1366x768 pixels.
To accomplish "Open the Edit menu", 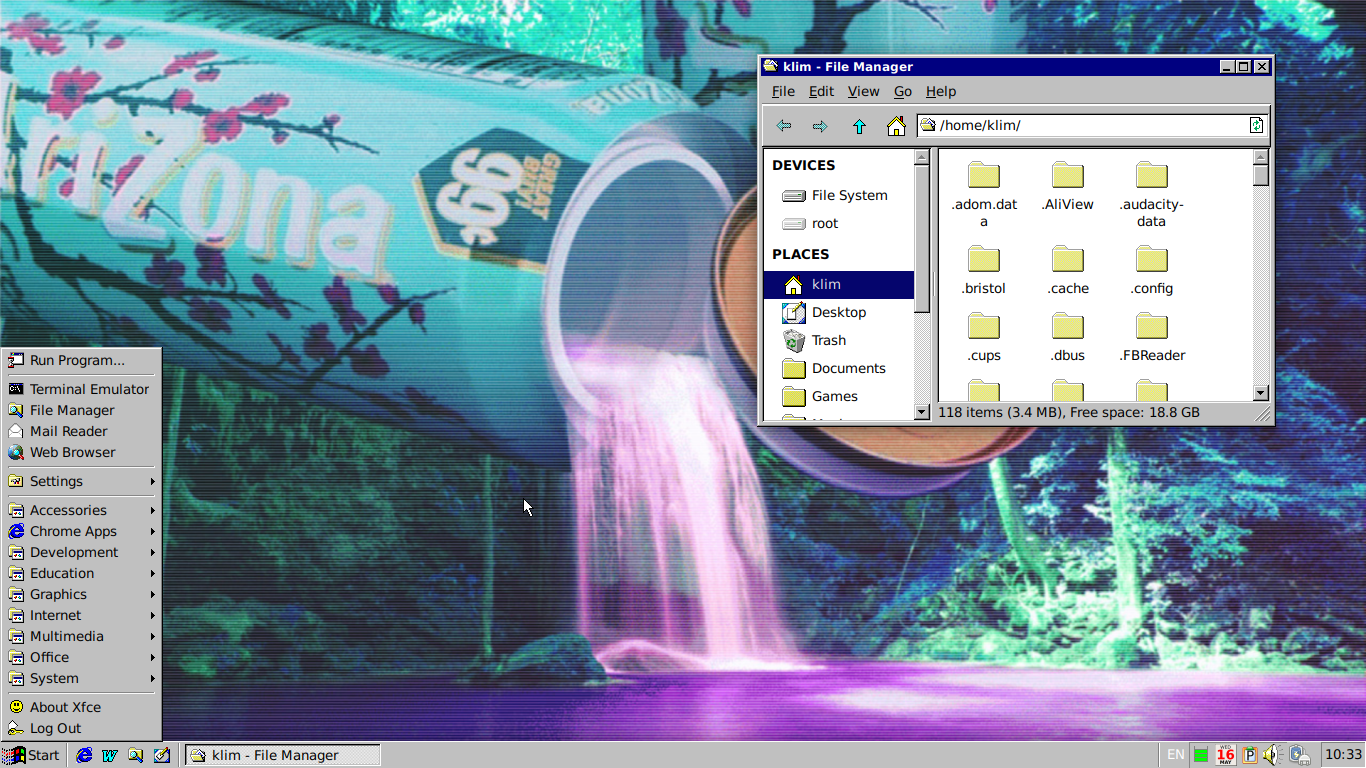I will (821, 91).
